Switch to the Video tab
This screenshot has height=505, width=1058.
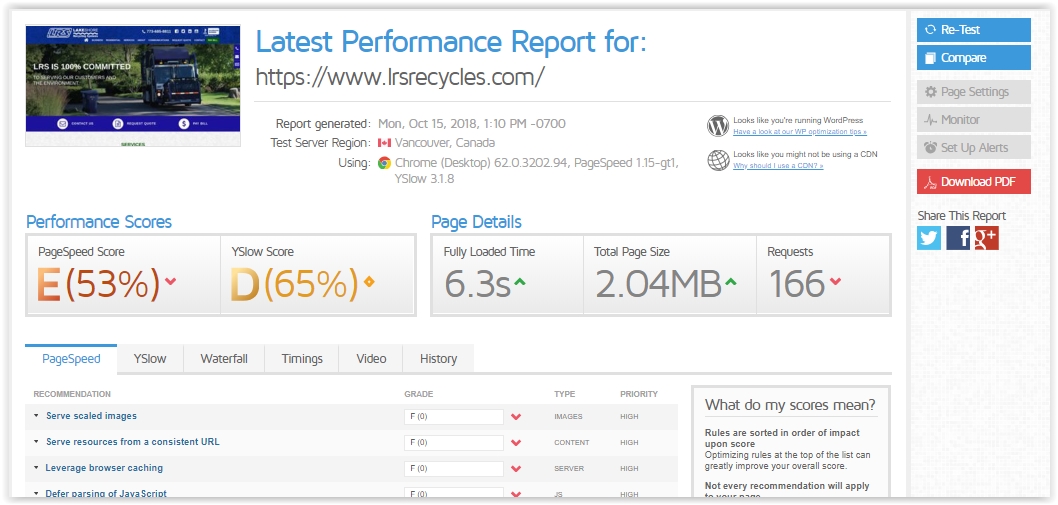[371, 358]
